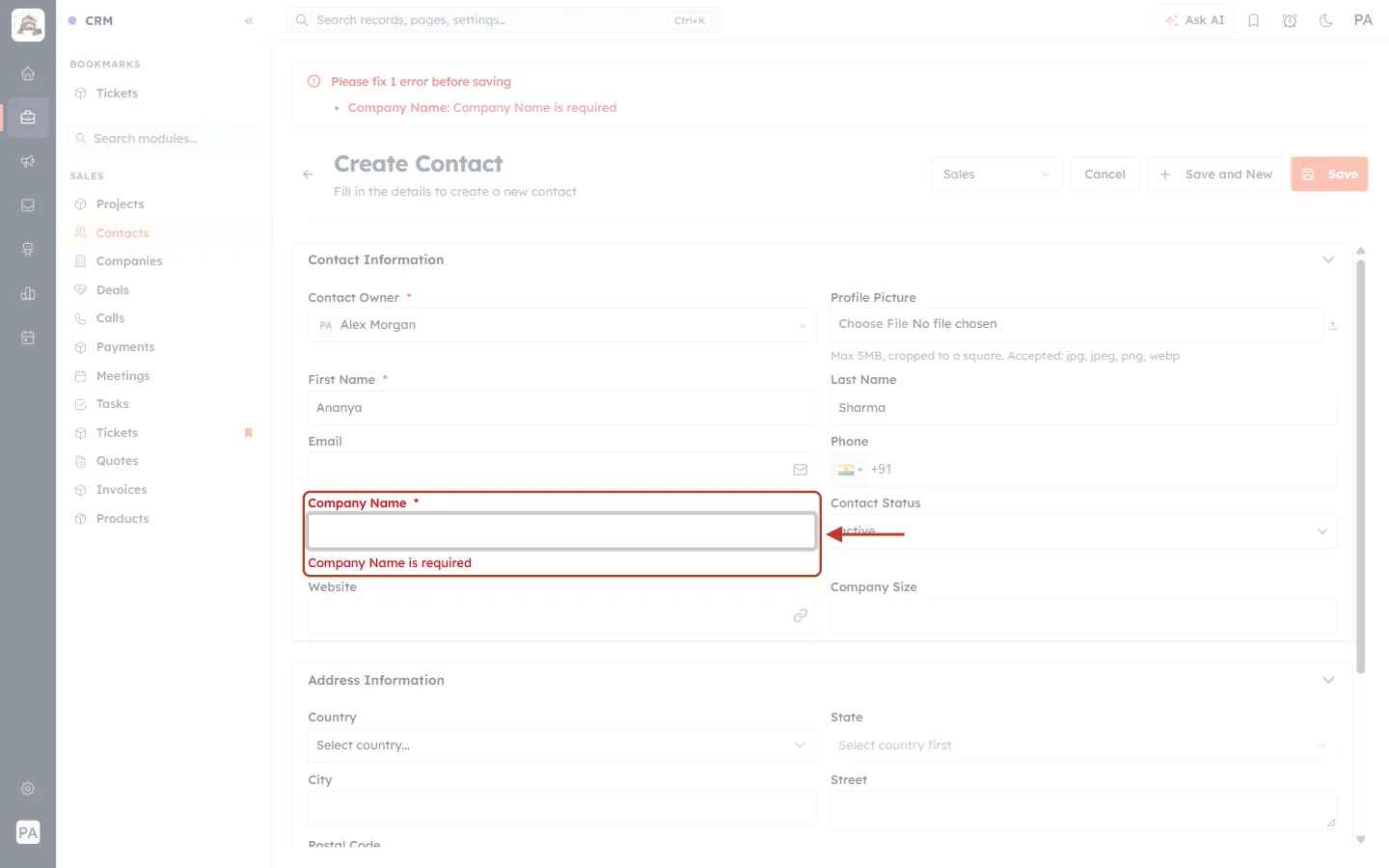
Task: Open Invoices in the sidebar
Action: [164, 490]
